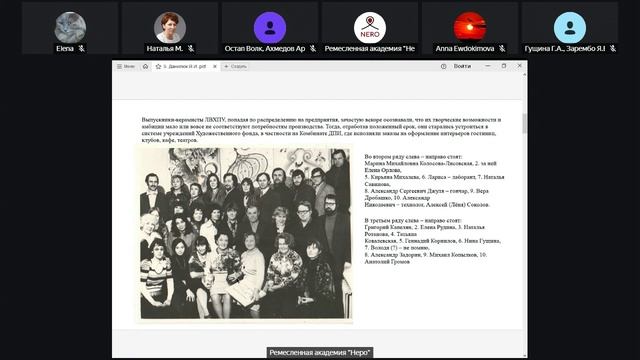Click the paragraph starting "Выпускники-керамисты"
The height and width of the screenshot is (360, 640).
coord(321,130)
